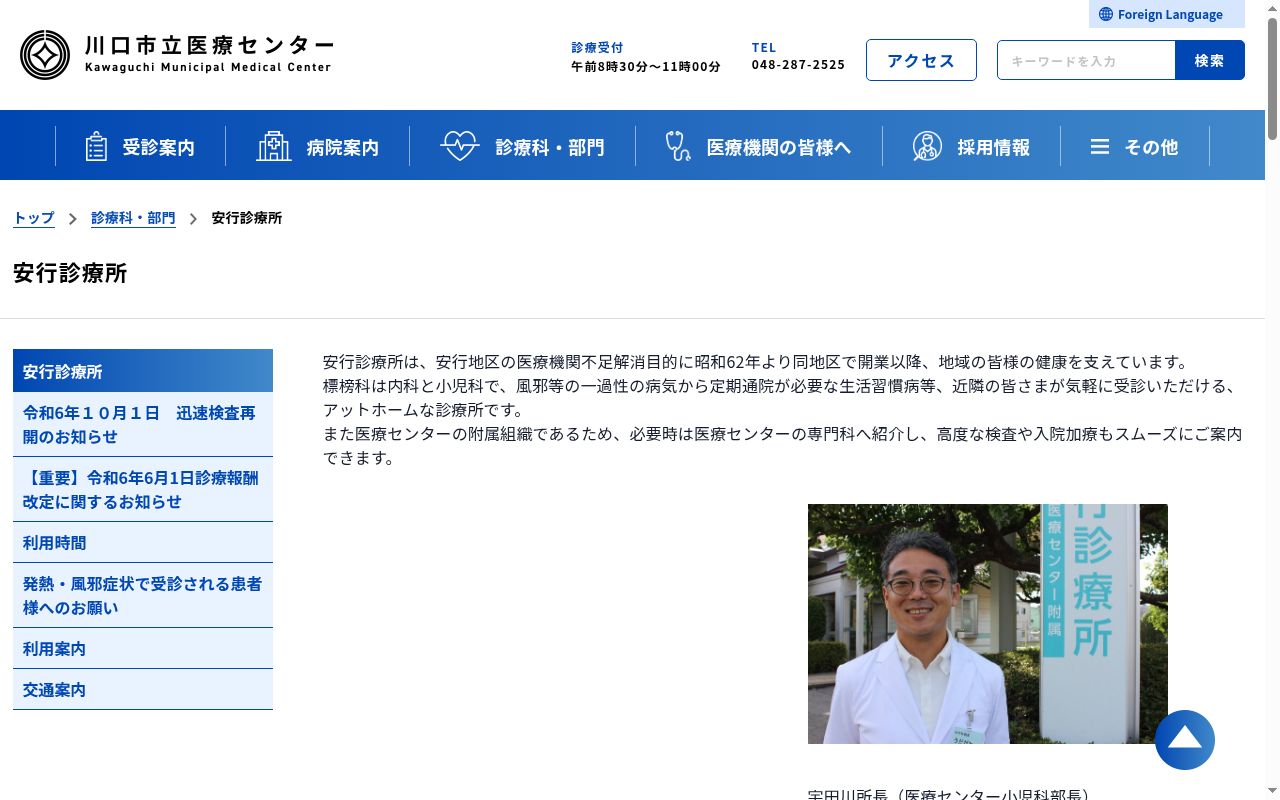Click the clinic director photo
1280x800 pixels.
coord(988,624)
